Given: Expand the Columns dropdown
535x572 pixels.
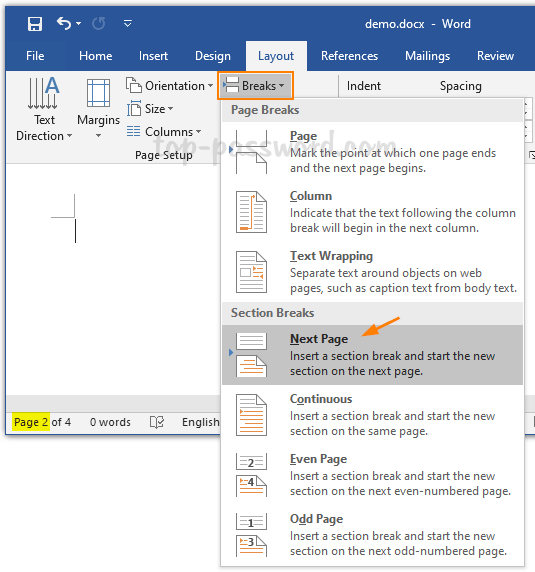Looking at the screenshot, I should pos(164,131).
